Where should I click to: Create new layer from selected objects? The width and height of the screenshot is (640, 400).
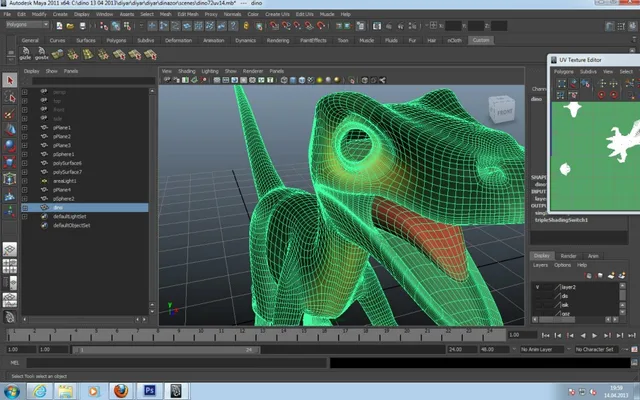coord(622,276)
